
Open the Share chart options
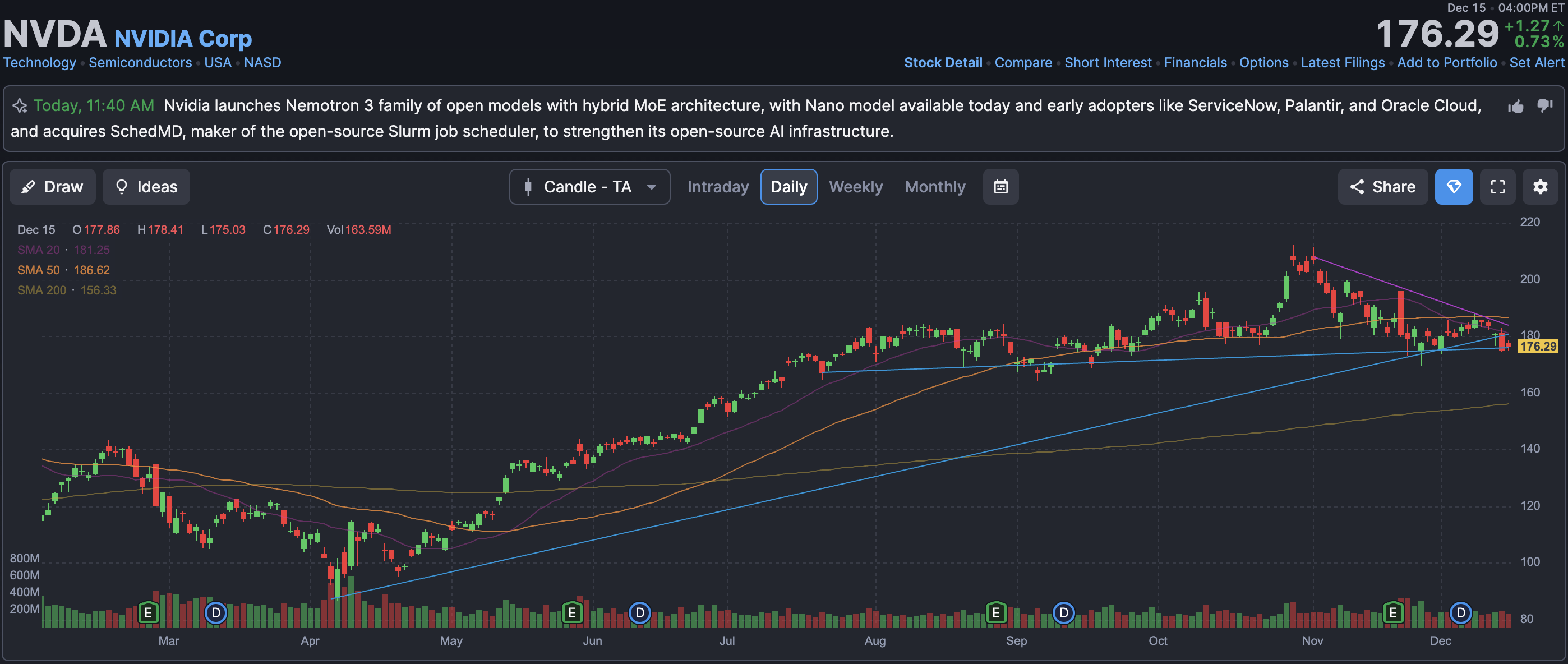click(x=1382, y=187)
